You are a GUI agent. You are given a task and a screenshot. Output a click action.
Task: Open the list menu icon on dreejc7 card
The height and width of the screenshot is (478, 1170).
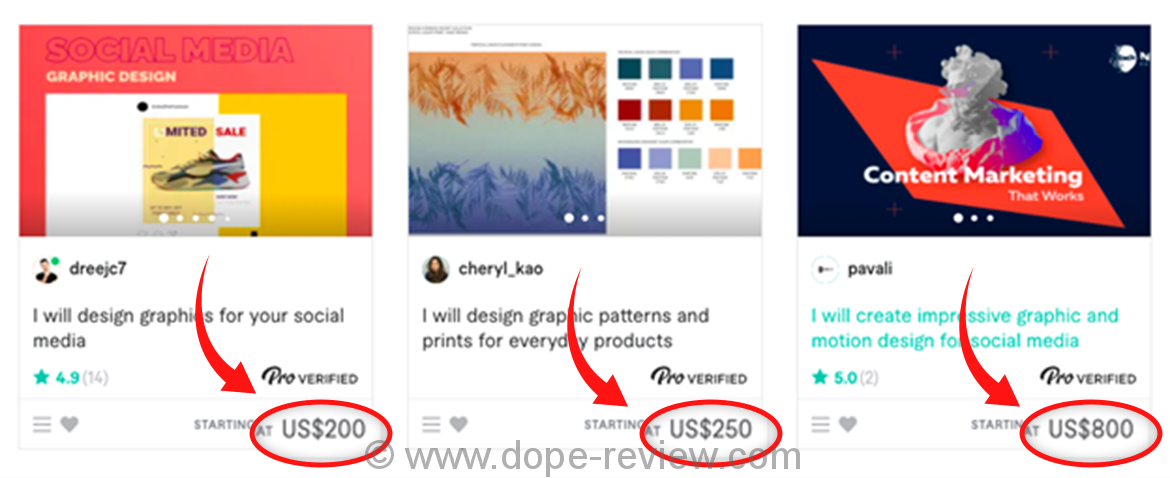click(43, 424)
